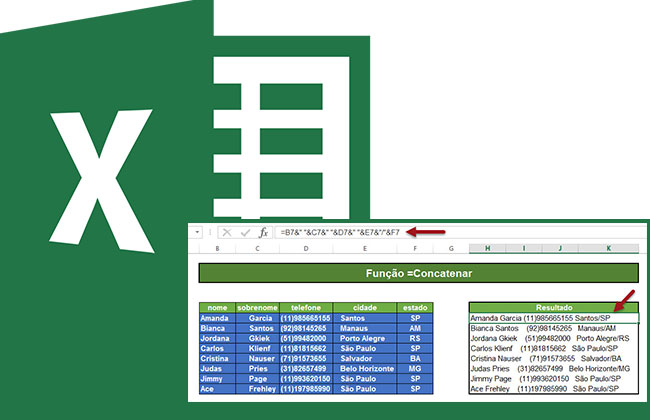The image size is (650, 420).
Task: Select result cell starting 'Amanda Garcia'
Action: [x=554, y=318]
